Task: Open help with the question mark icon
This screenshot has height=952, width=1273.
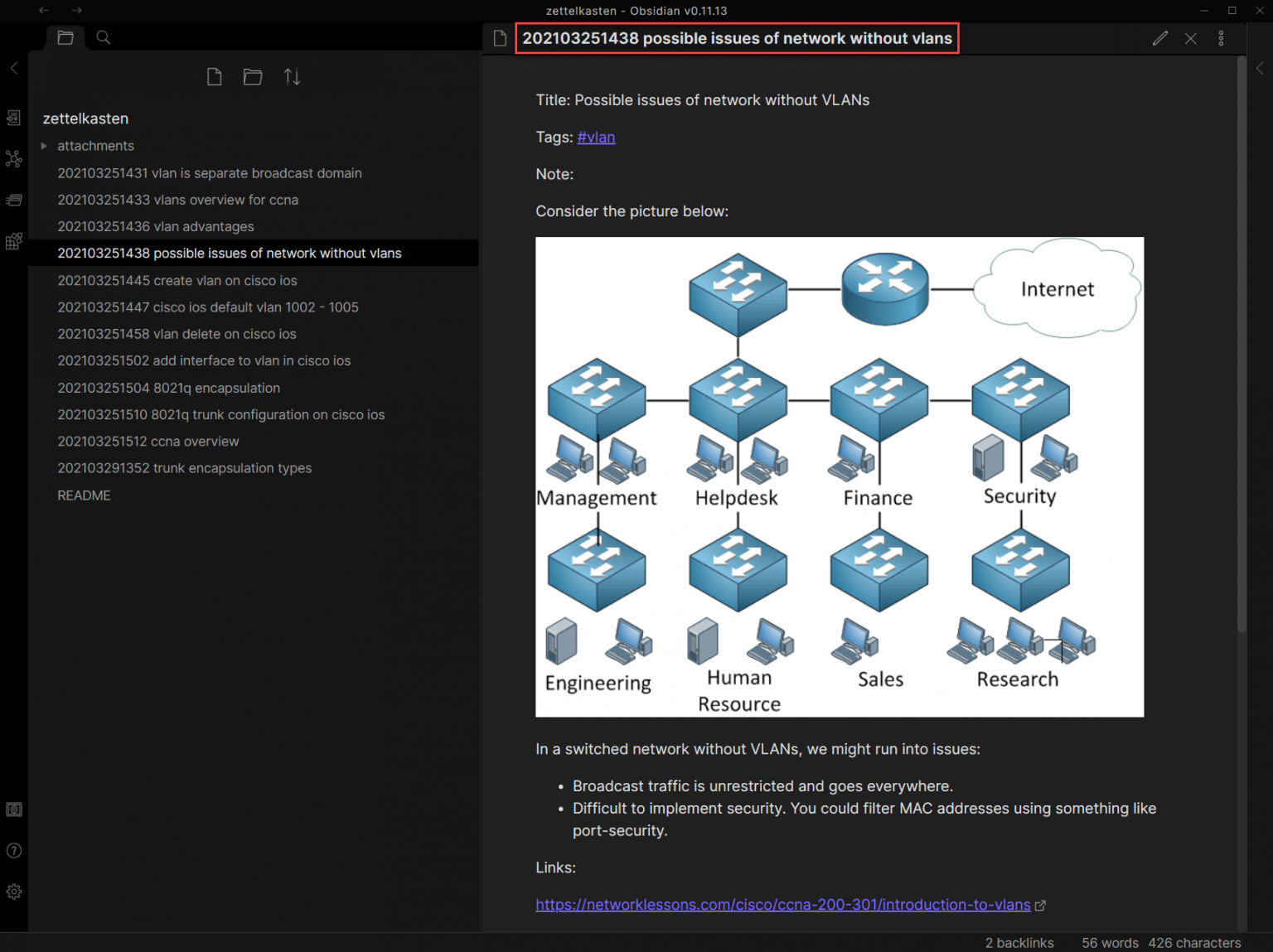Action: (14, 851)
